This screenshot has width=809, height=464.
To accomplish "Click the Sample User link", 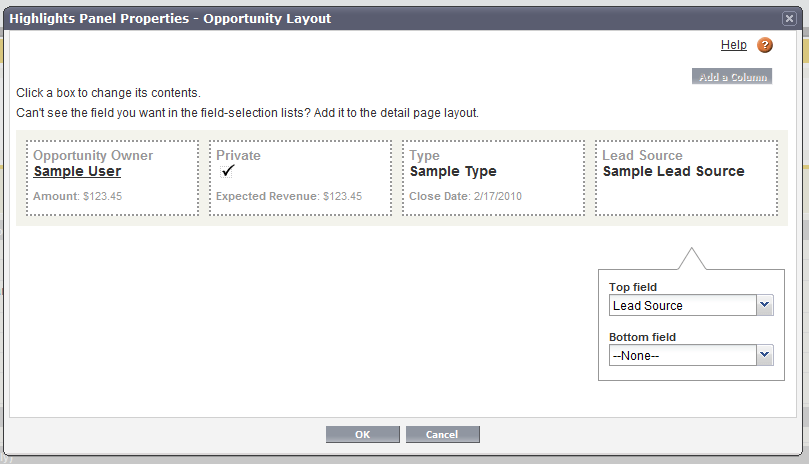I will pos(77,172).
